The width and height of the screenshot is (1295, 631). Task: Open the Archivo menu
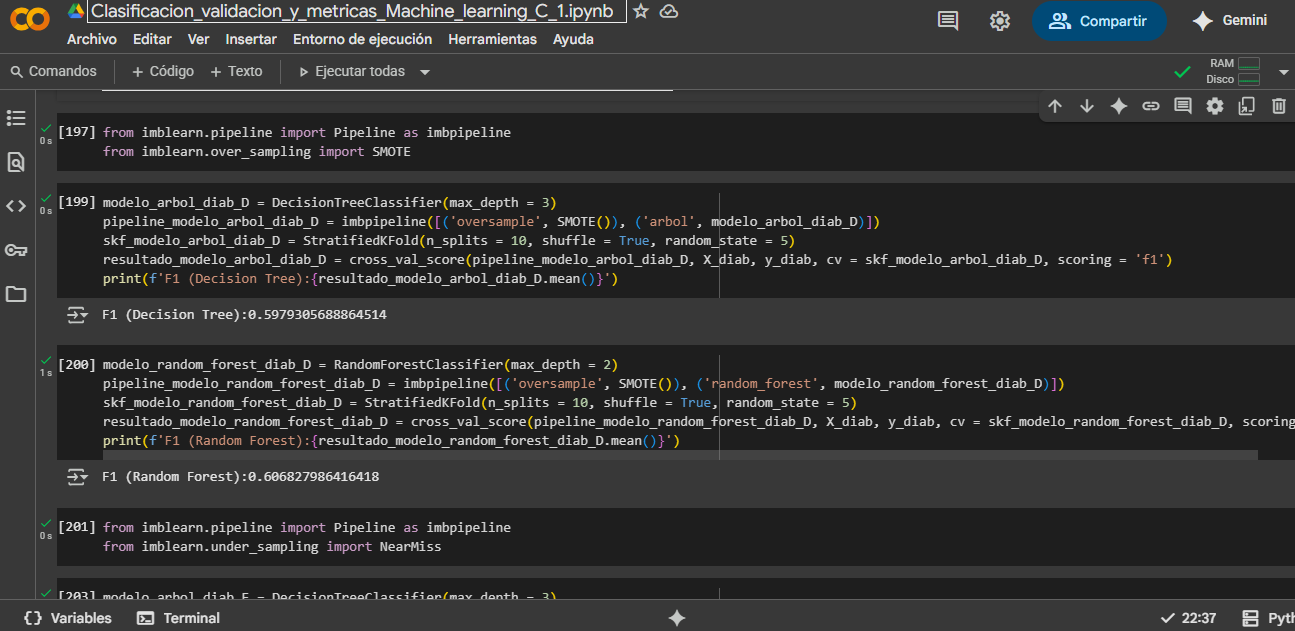pyautogui.click(x=92, y=39)
